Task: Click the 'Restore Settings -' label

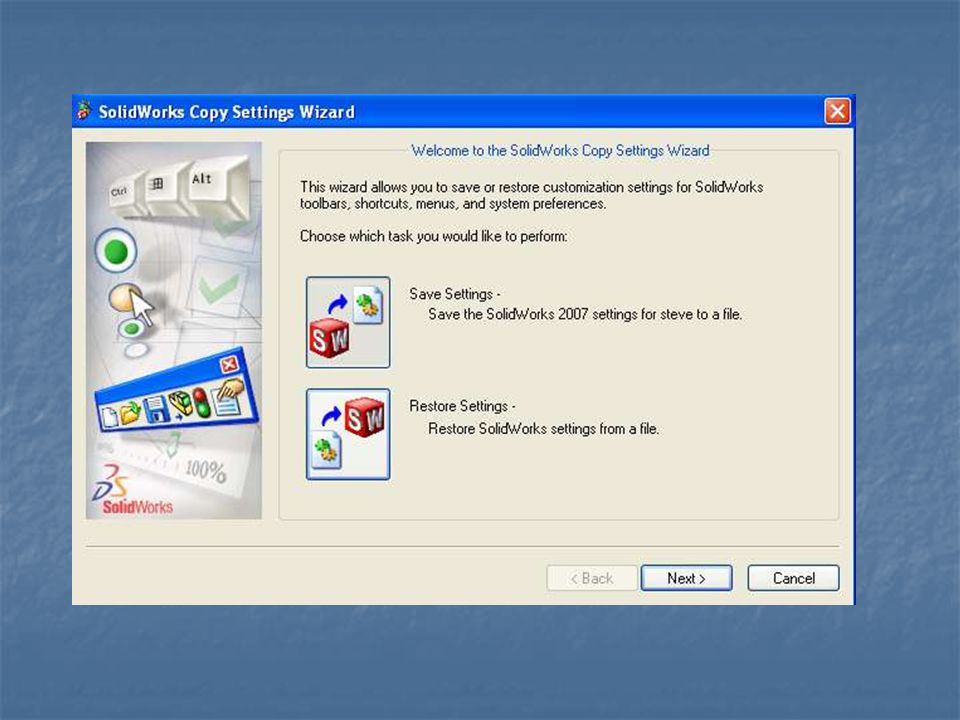Action: click(462, 407)
